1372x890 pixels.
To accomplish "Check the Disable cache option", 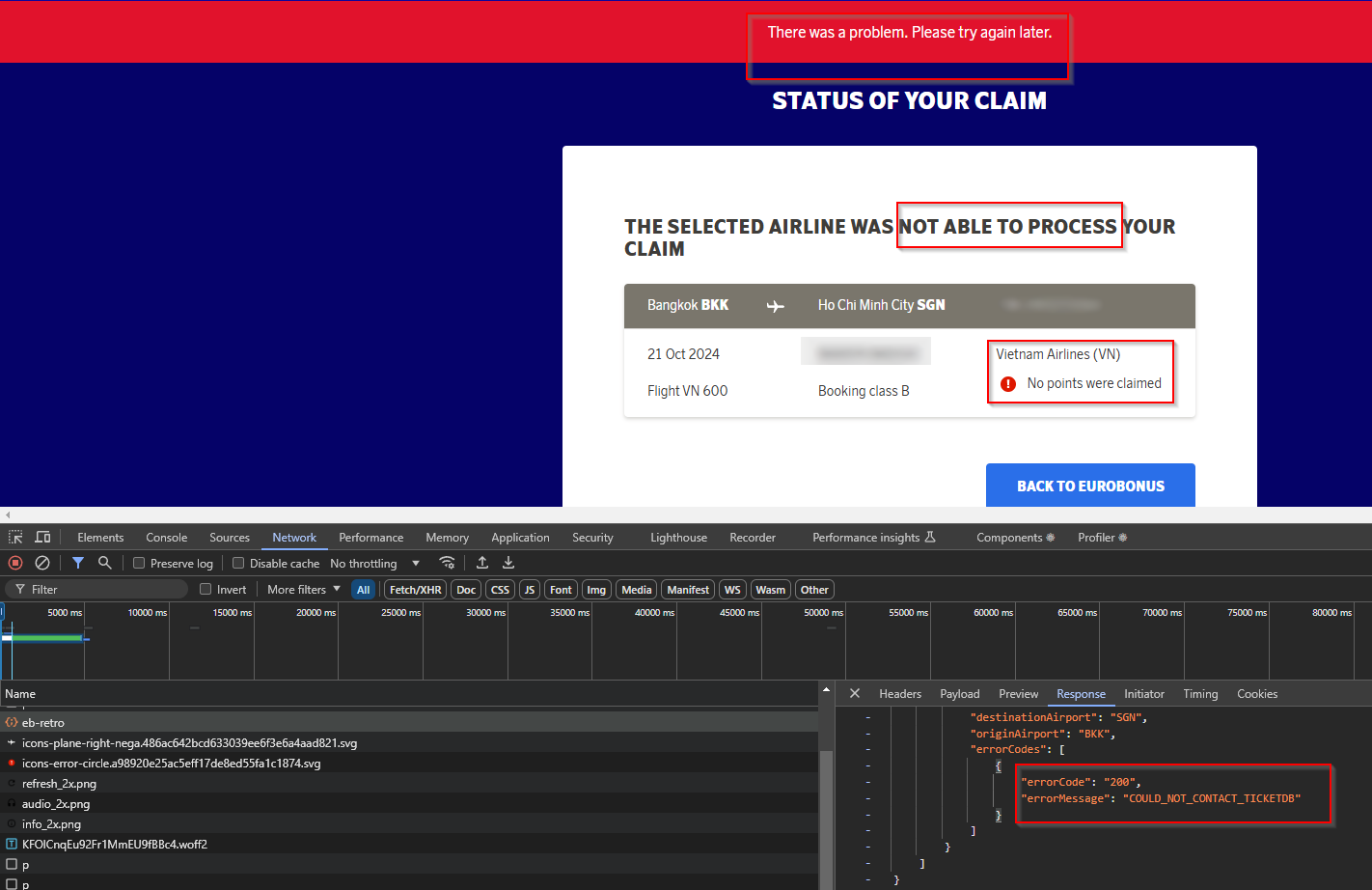I will point(238,563).
